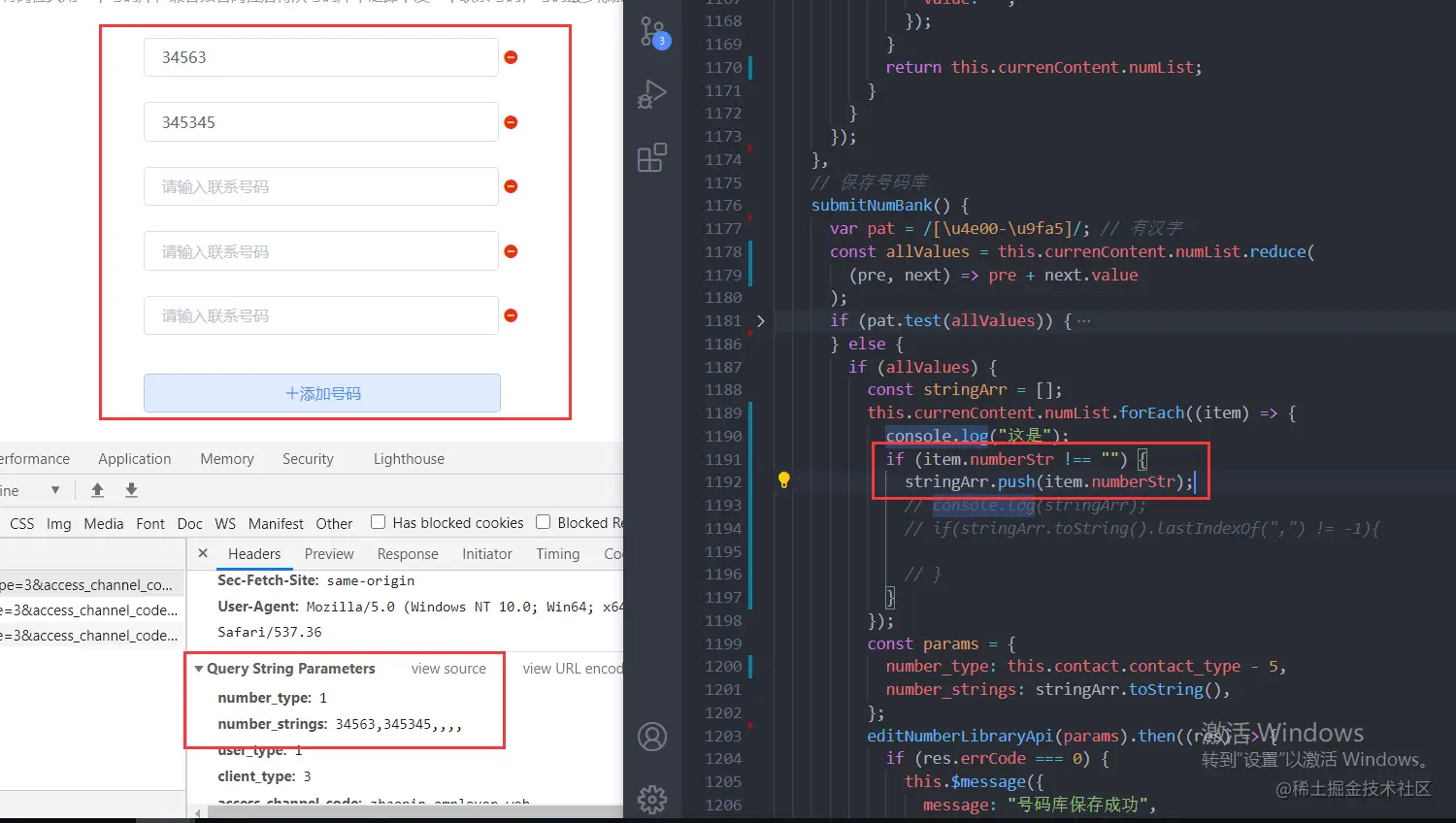This screenshot has height=823, width=1456.
Task: Open the Accounts icon in the activity bar
Action: click(x=652, y=737)
